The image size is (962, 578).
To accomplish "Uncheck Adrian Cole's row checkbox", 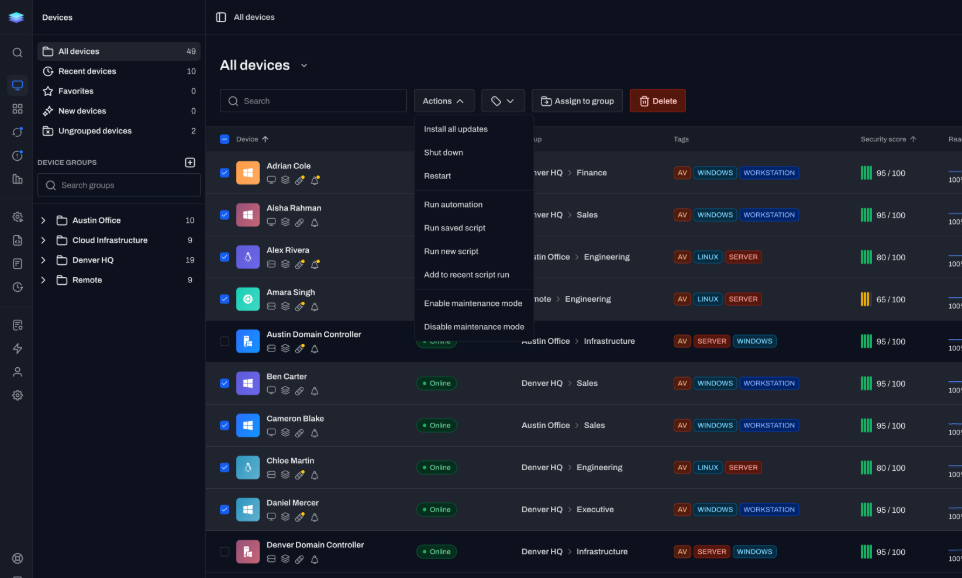I will 225,173.
